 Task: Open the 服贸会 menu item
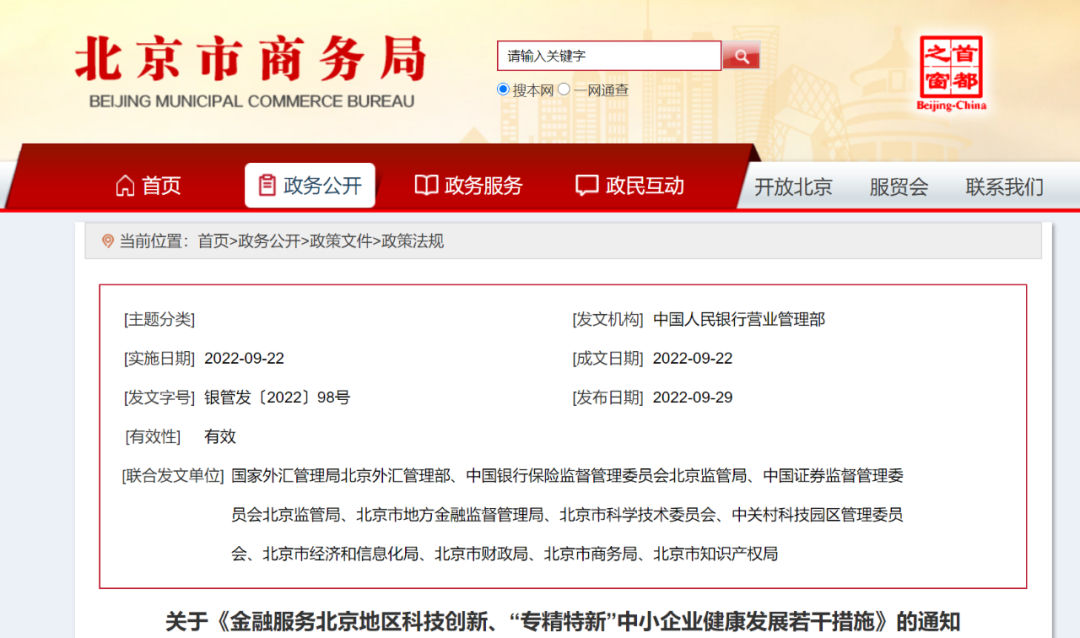click(899, 187)
